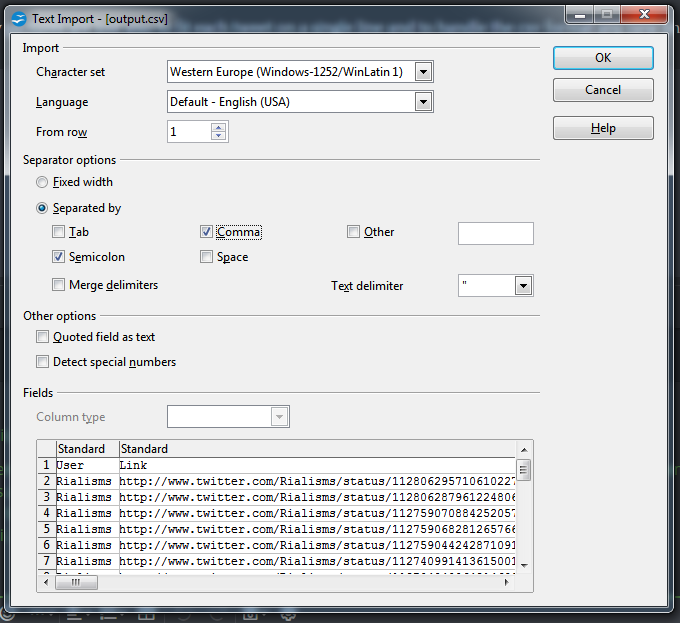Click the Other separator text field
680x623 pixels.
tap(496, 234)
